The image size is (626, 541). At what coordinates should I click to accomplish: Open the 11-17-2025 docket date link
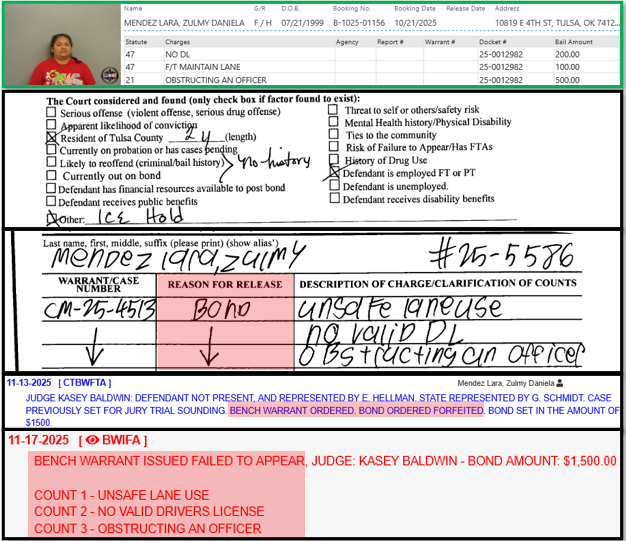tap(39, 440)
